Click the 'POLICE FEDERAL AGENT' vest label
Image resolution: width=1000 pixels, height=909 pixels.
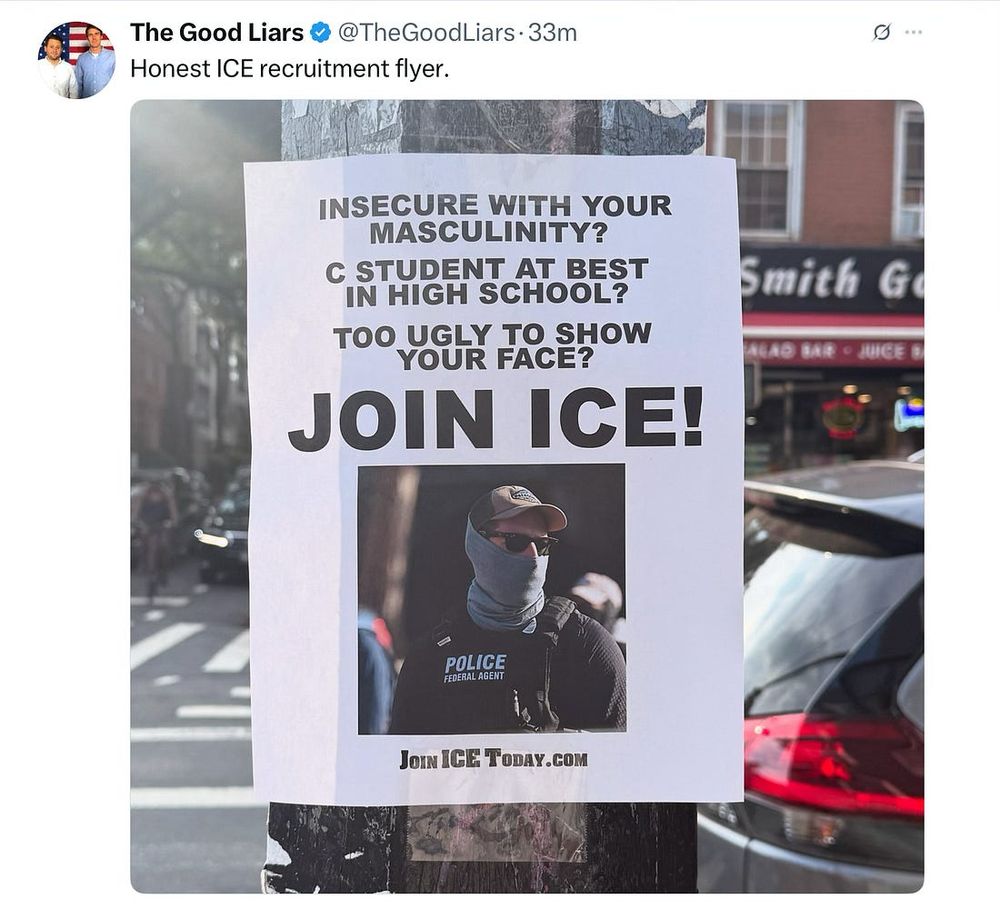click(475, 668)
